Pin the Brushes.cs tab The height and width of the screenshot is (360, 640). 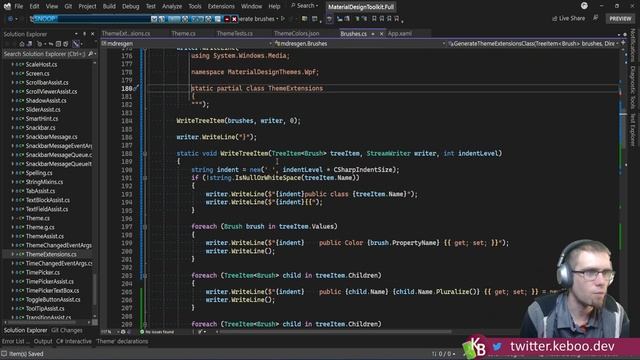pos(373,34)
